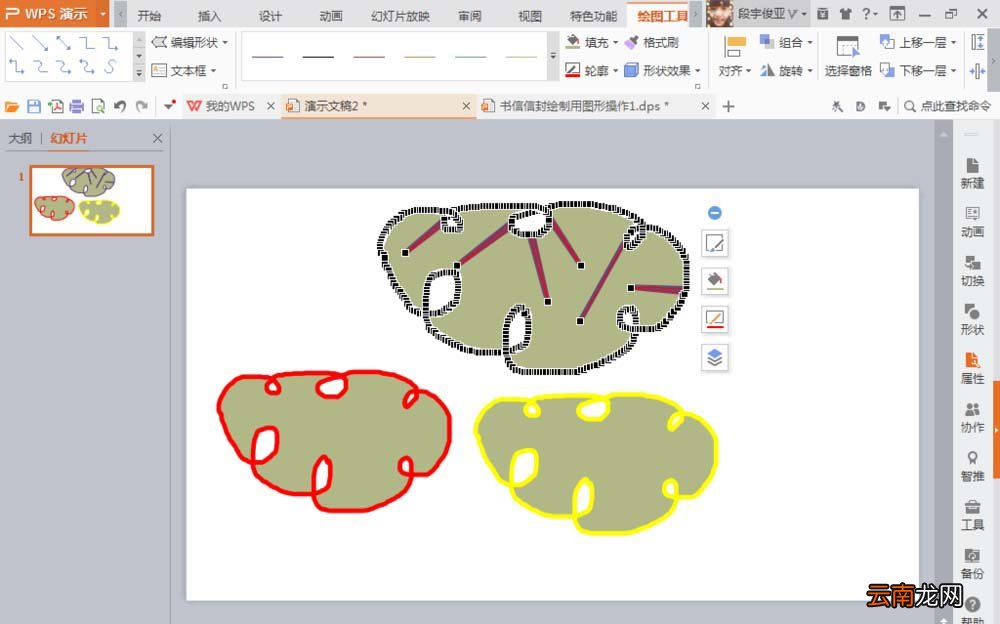Undo the last action

(x=120, y=106)
